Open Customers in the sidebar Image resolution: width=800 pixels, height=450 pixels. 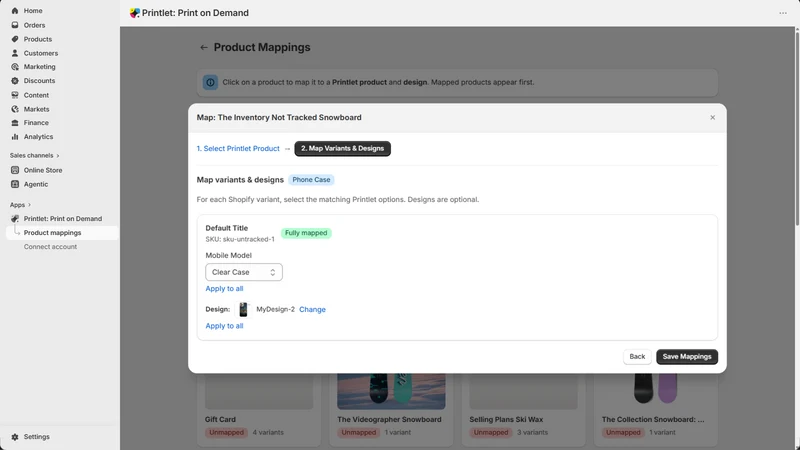pyautogui.click(x=41, y=53)
